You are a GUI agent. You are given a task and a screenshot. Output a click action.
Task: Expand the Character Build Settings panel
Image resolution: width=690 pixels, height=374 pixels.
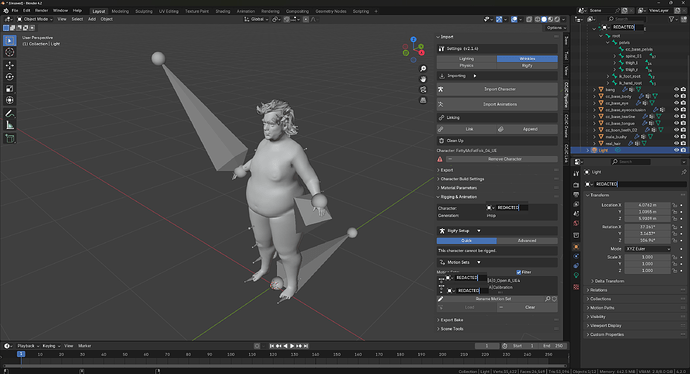pyautogui.click(x=462, y=179)
